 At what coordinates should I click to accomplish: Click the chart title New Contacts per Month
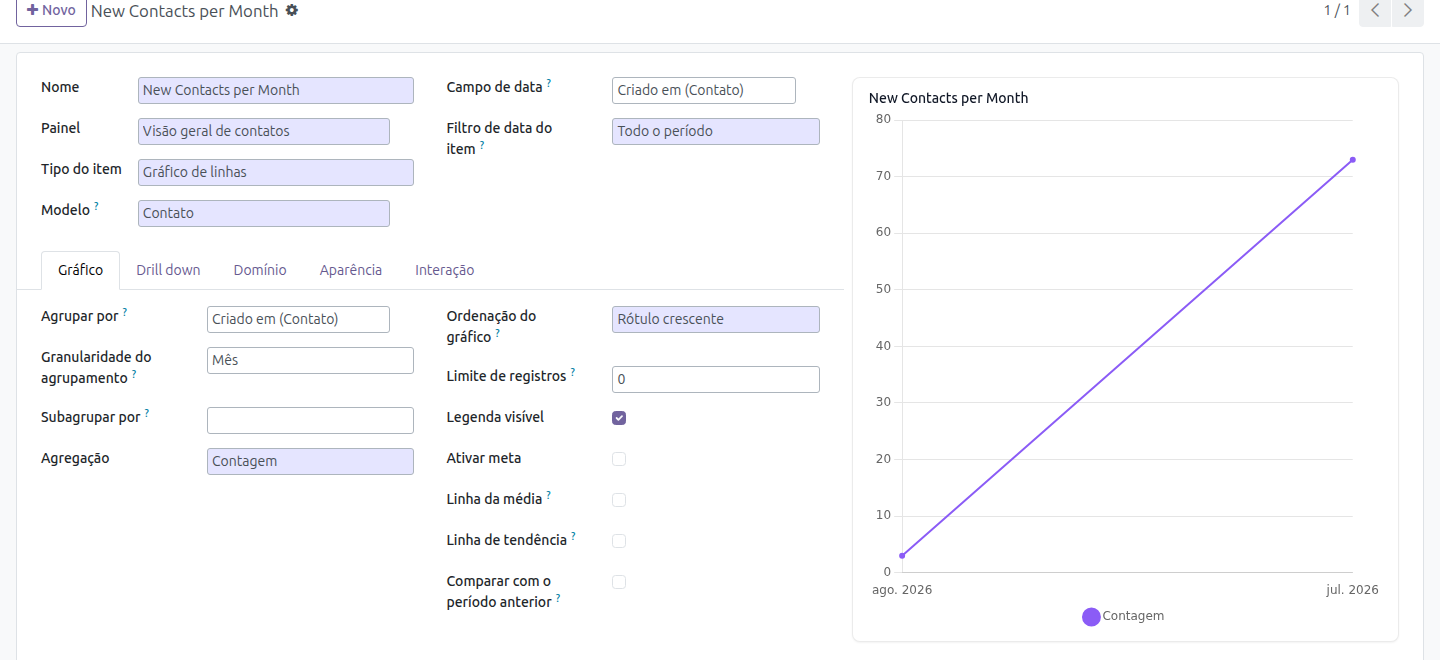[x=948, y=98]
